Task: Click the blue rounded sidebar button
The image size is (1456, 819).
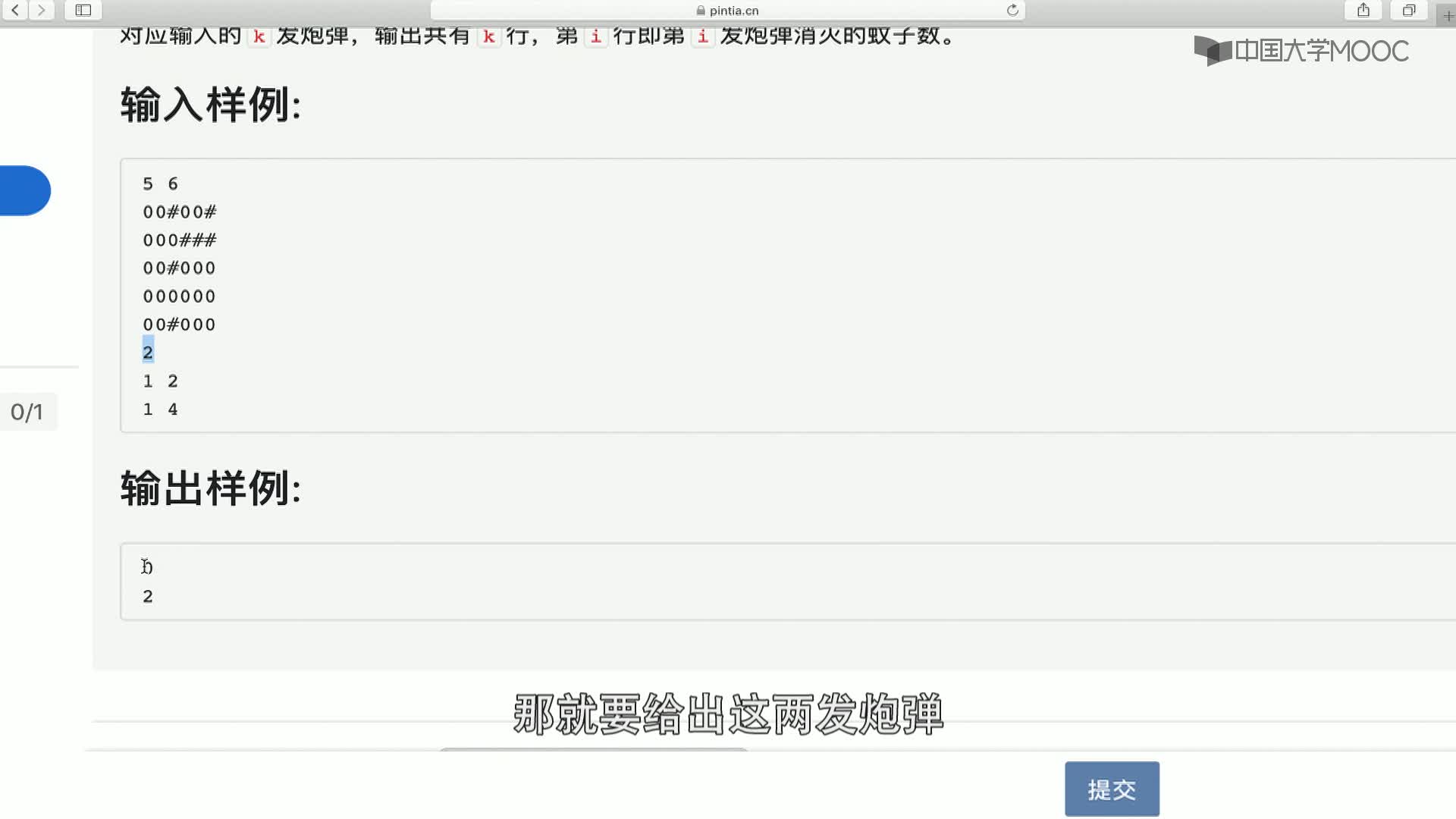Action: pyautogui.click(x=24, y=190)
